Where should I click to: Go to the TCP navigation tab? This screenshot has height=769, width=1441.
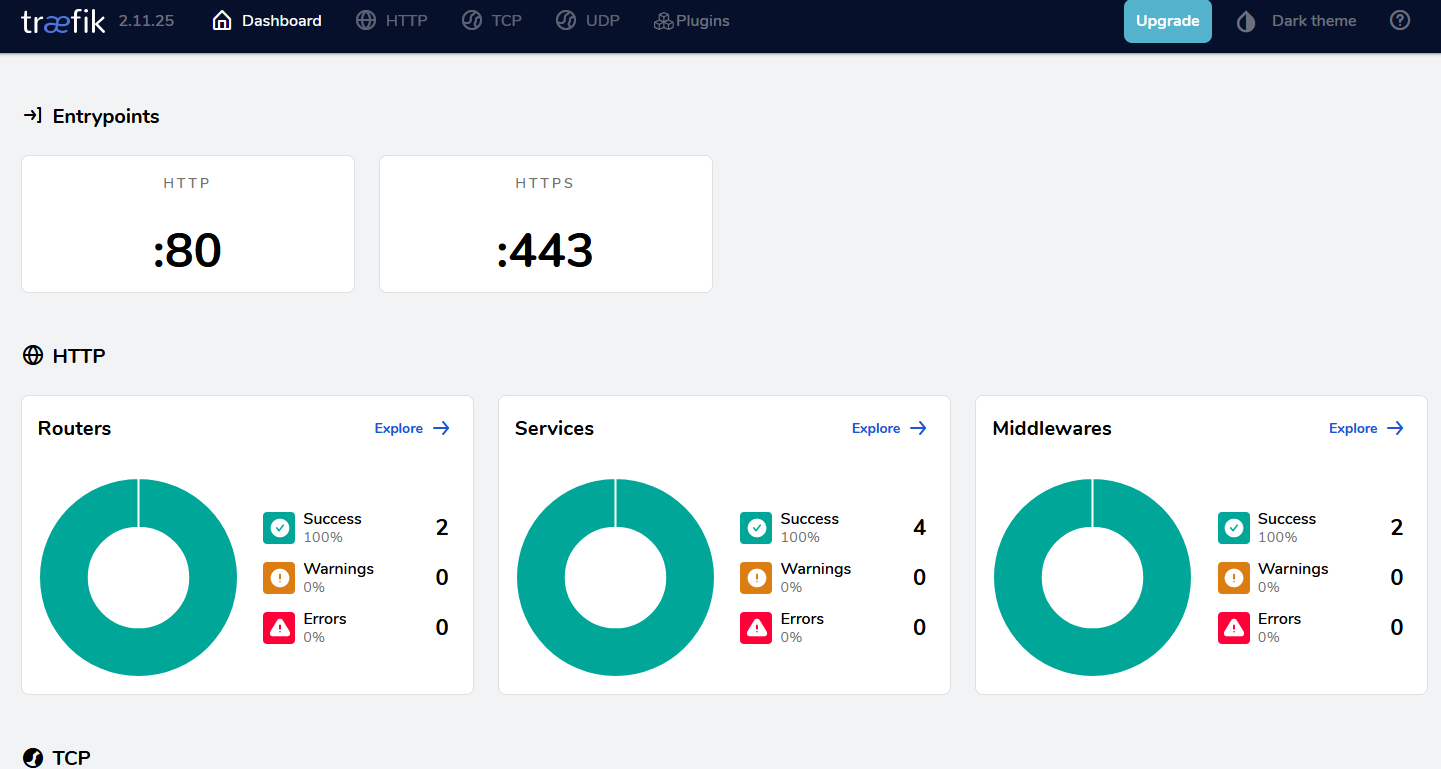click(492, 21)
